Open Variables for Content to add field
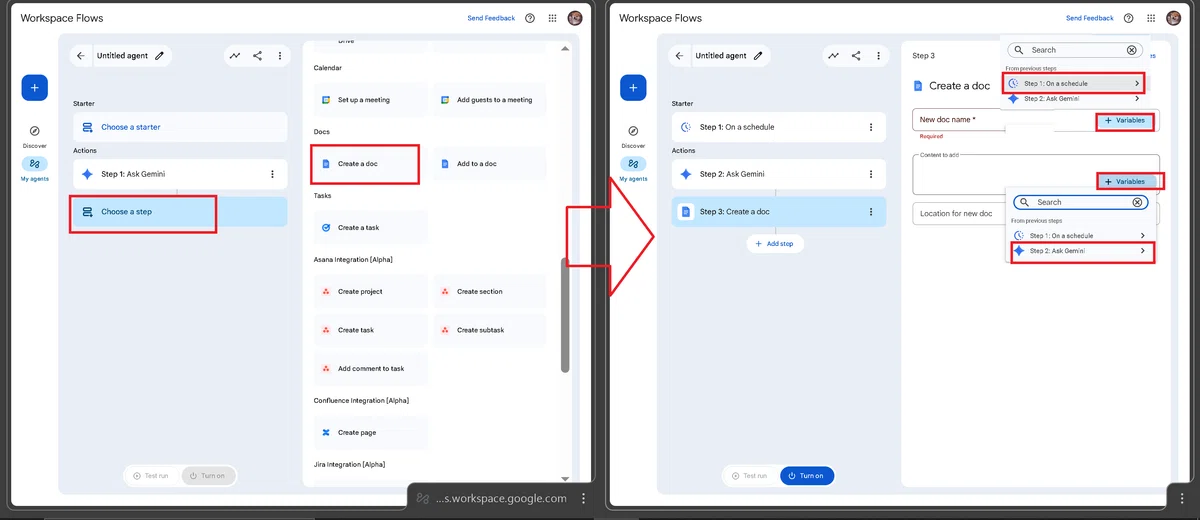The height and width of the screenshot is (520, 1200). coord(1126,182)
